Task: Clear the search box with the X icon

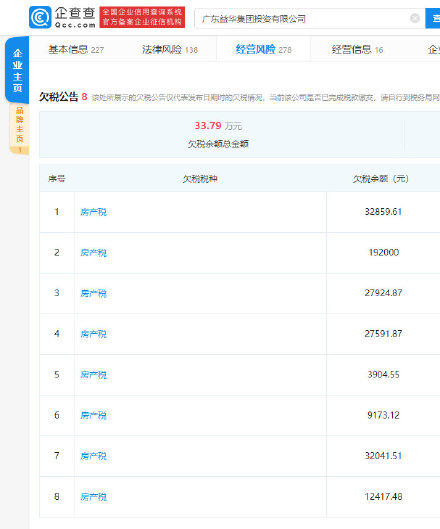Action: [x=415, y=18]
